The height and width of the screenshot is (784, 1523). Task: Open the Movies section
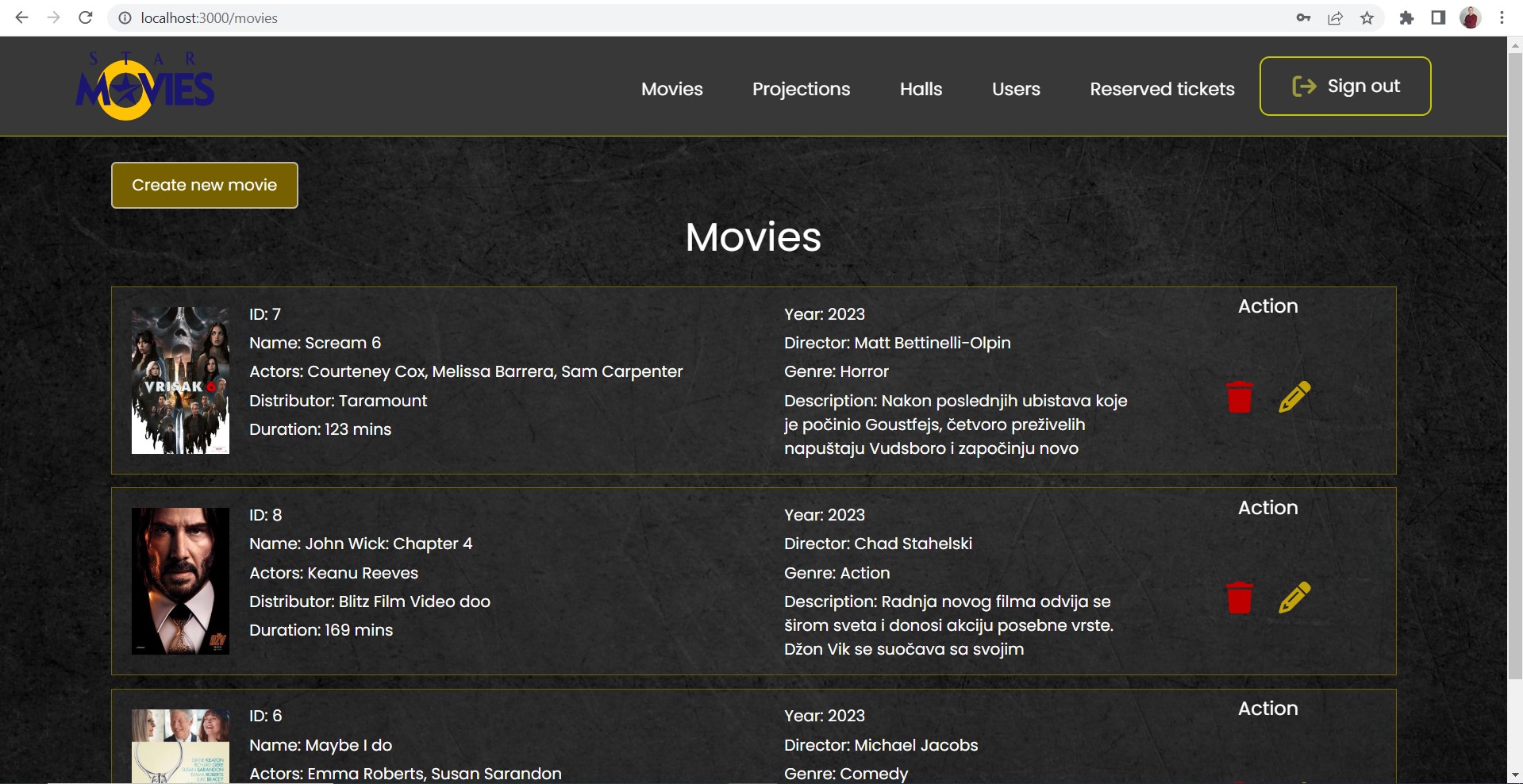click(671, 89)
